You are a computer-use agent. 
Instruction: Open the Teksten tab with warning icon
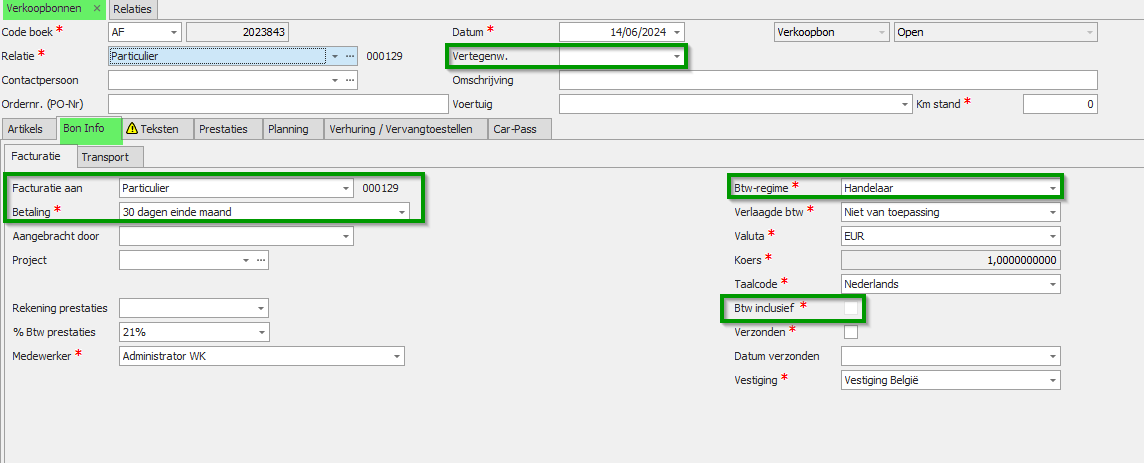157,129
